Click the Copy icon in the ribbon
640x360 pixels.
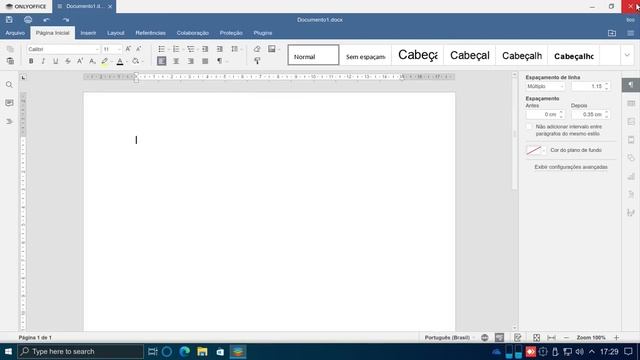tap(10, 49)
